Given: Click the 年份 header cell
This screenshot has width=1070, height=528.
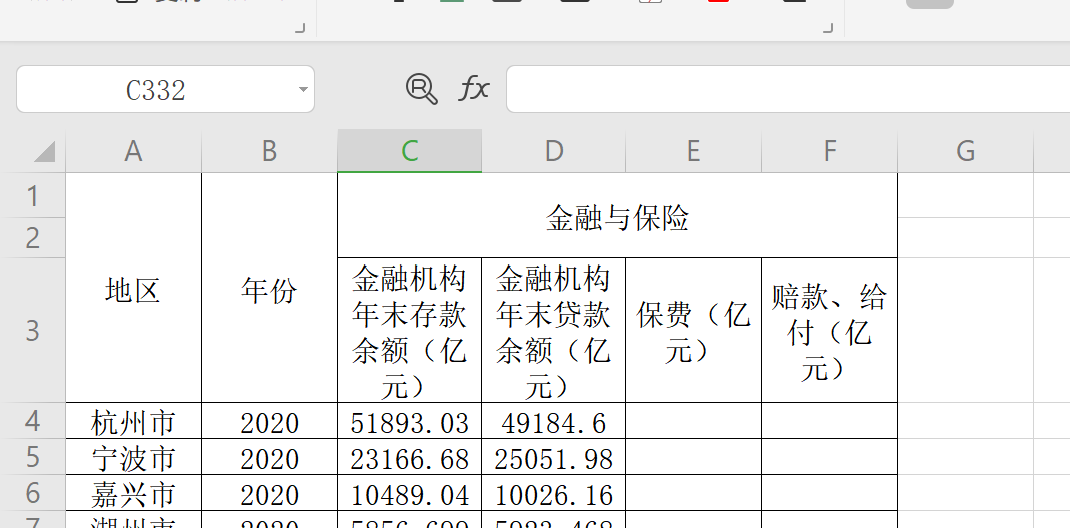Looking at the screenshot, I should [x=270, y=288].
